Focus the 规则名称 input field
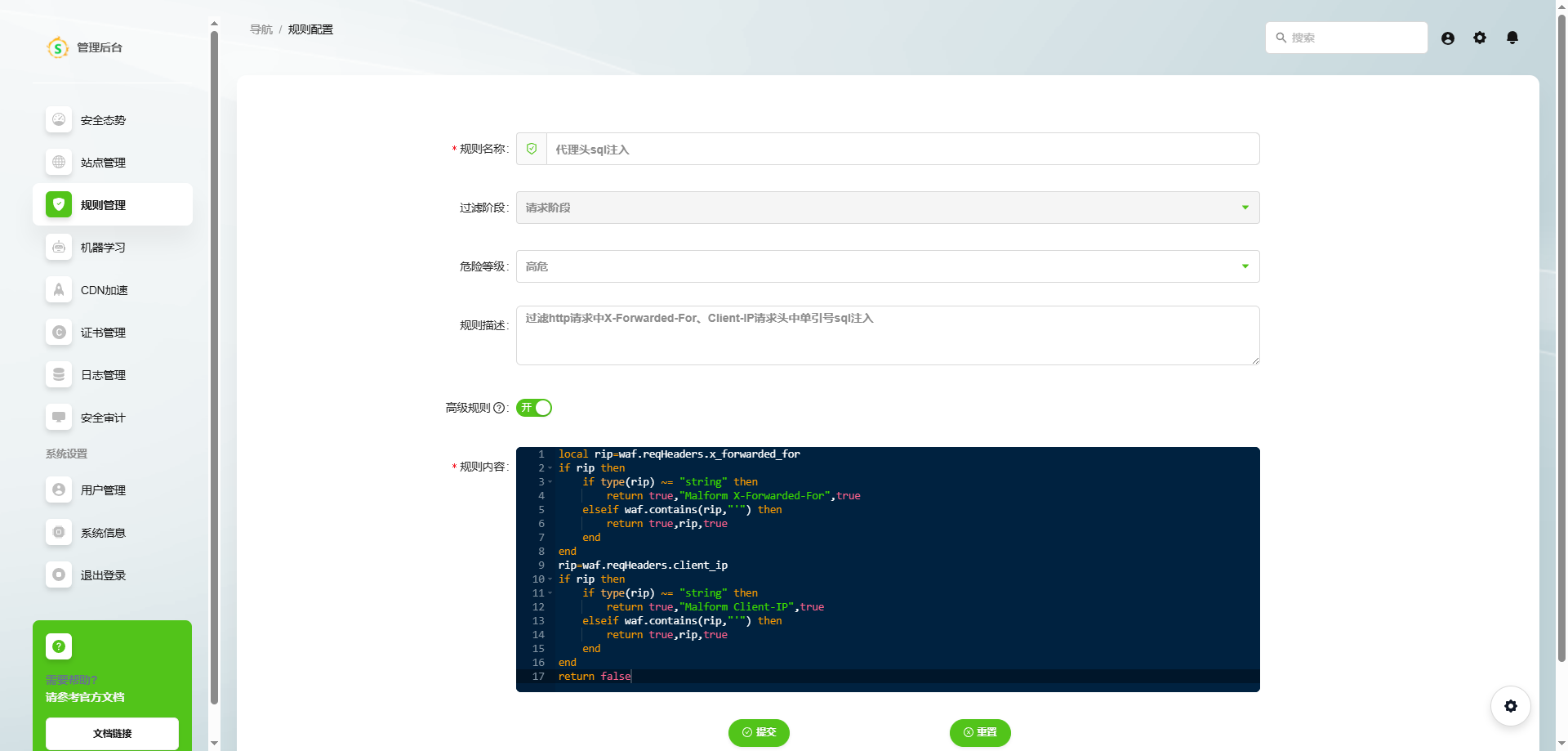Viewport: 1568px width, 751px height. pos(902,150)
